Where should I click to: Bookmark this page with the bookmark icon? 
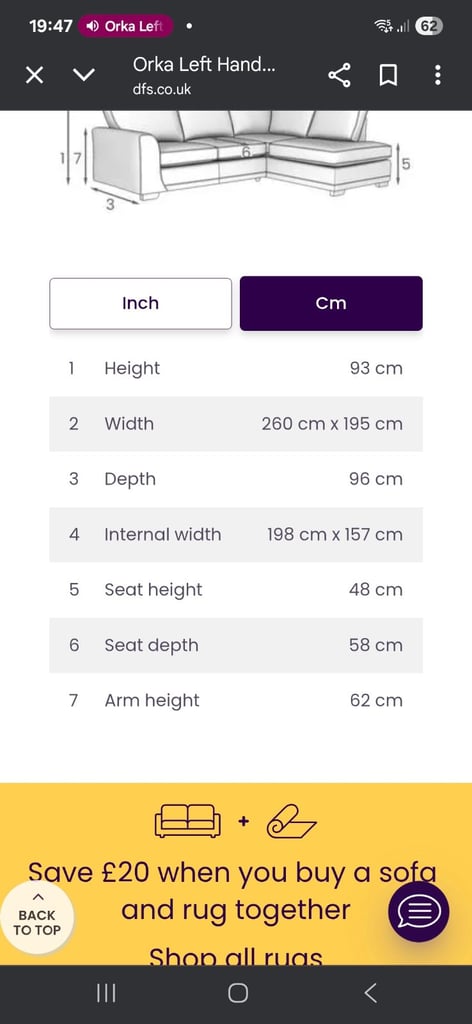point(388,76)
